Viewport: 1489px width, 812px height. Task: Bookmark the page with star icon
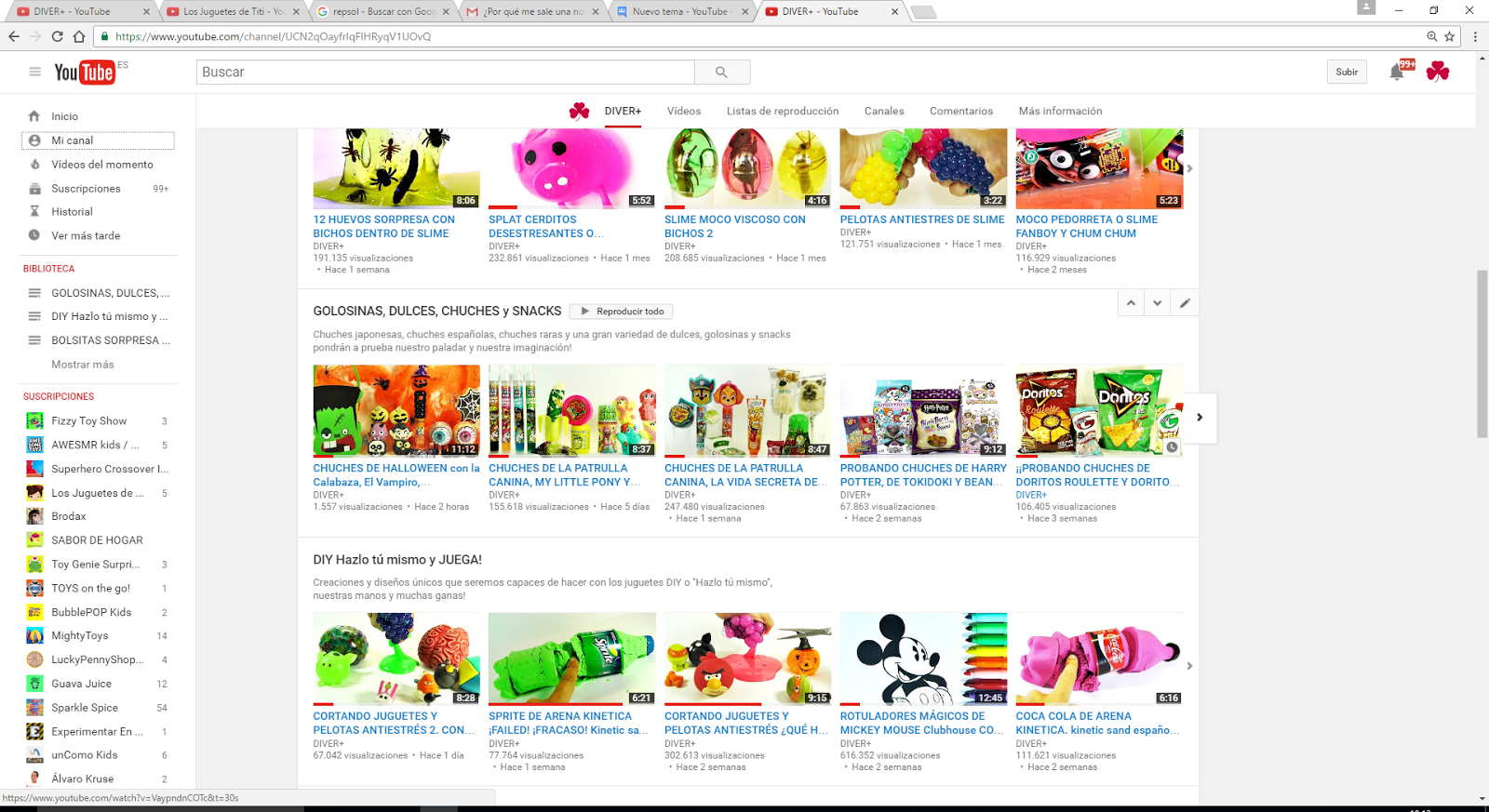1449,36
